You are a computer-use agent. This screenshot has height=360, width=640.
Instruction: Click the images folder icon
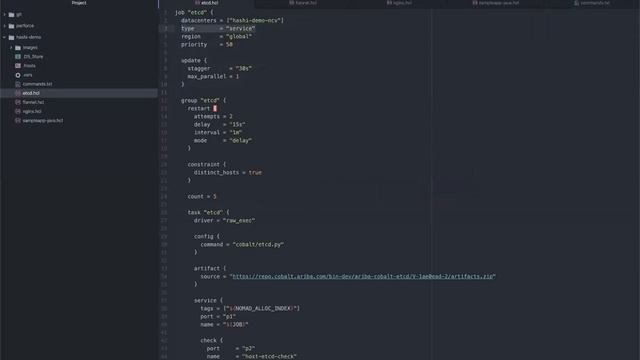coord(18,47)
